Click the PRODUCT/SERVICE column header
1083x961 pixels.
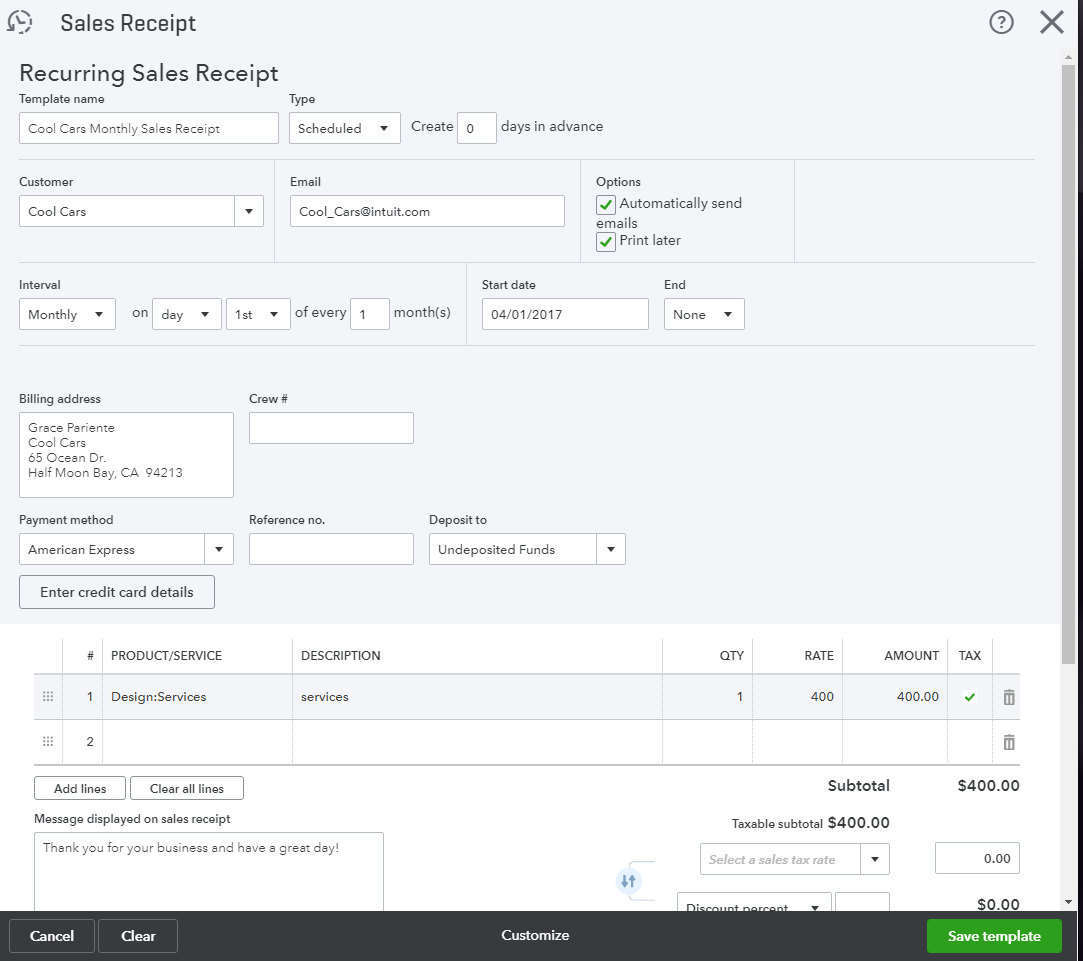click(x=166, y=656)
